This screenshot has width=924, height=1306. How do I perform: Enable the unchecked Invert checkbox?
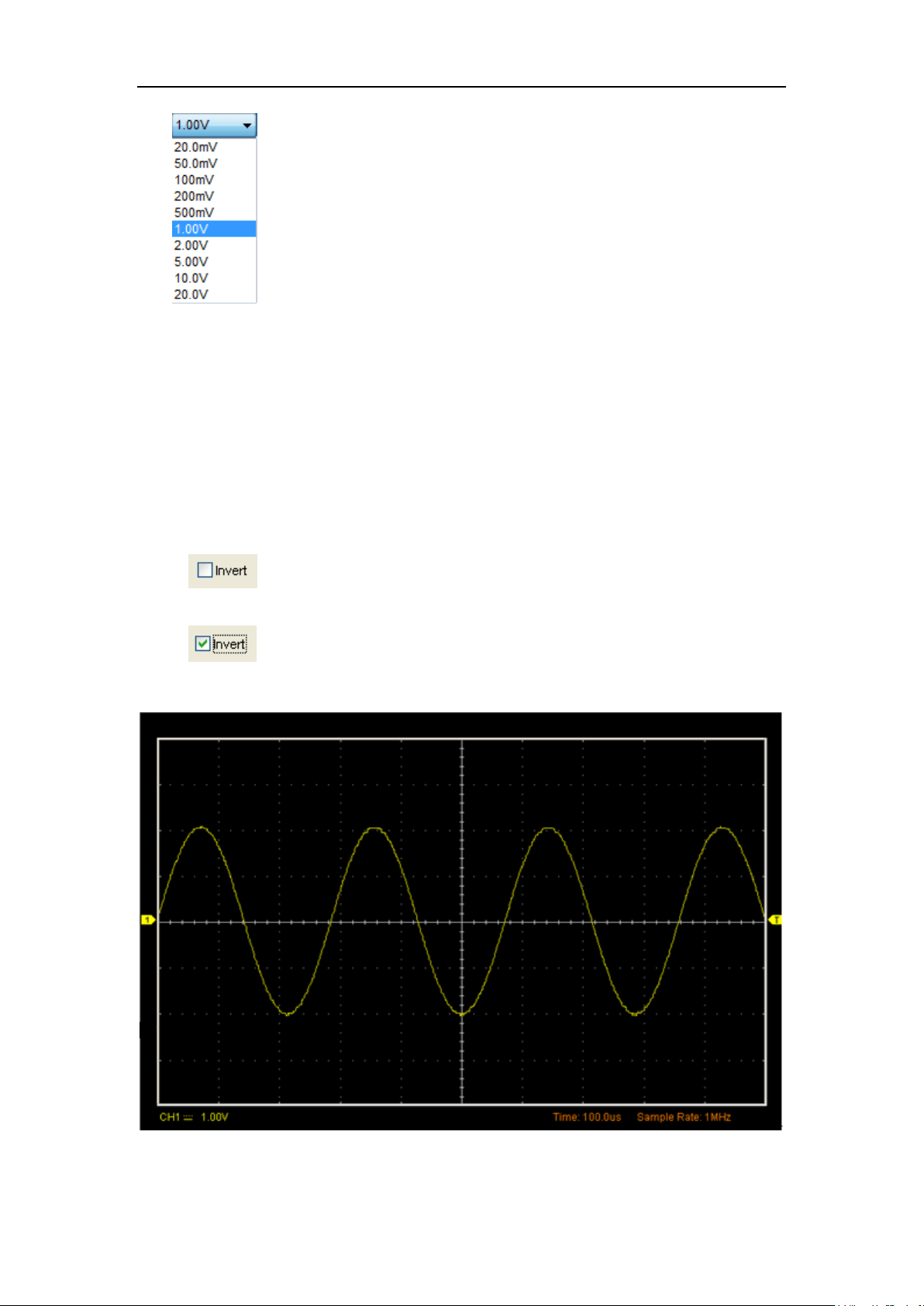click(205, 570)
